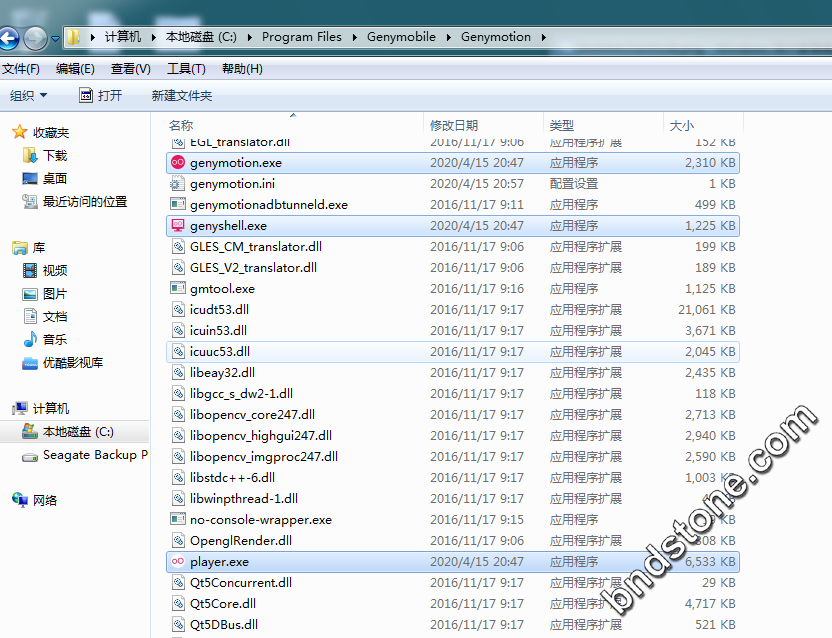Open the 工具(T) menu
Viewport: 832px width, 638px height.
186,69
